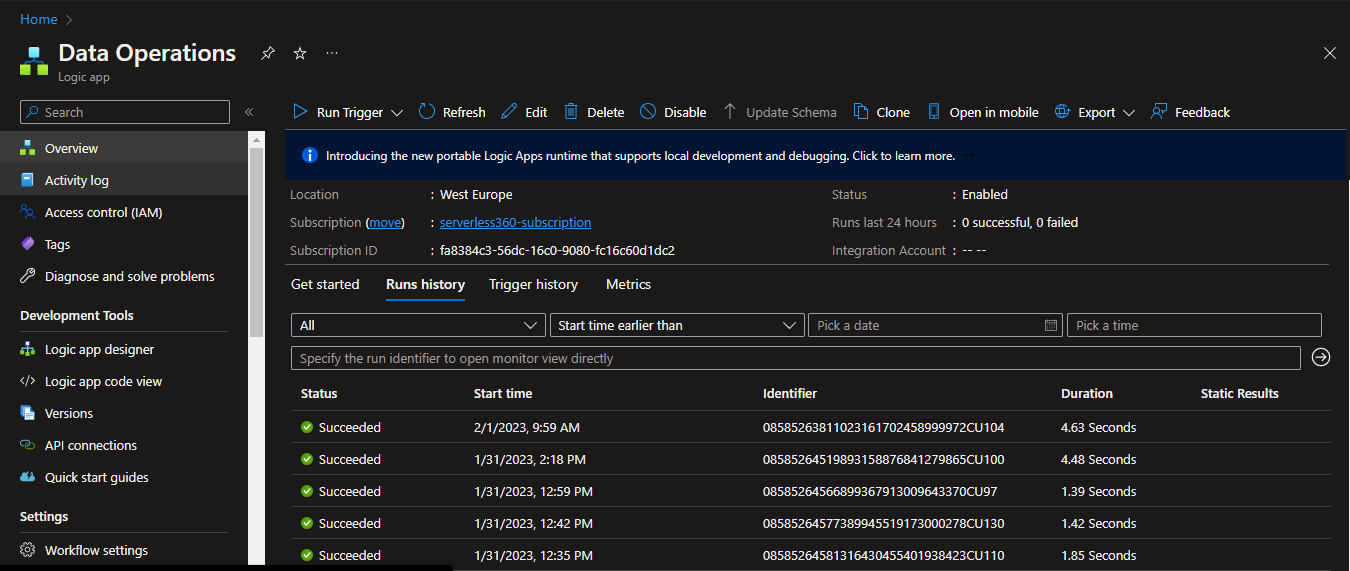Screen dimensions: 1350x571
Task: Click the Start time column header
Action: point(503,393)
